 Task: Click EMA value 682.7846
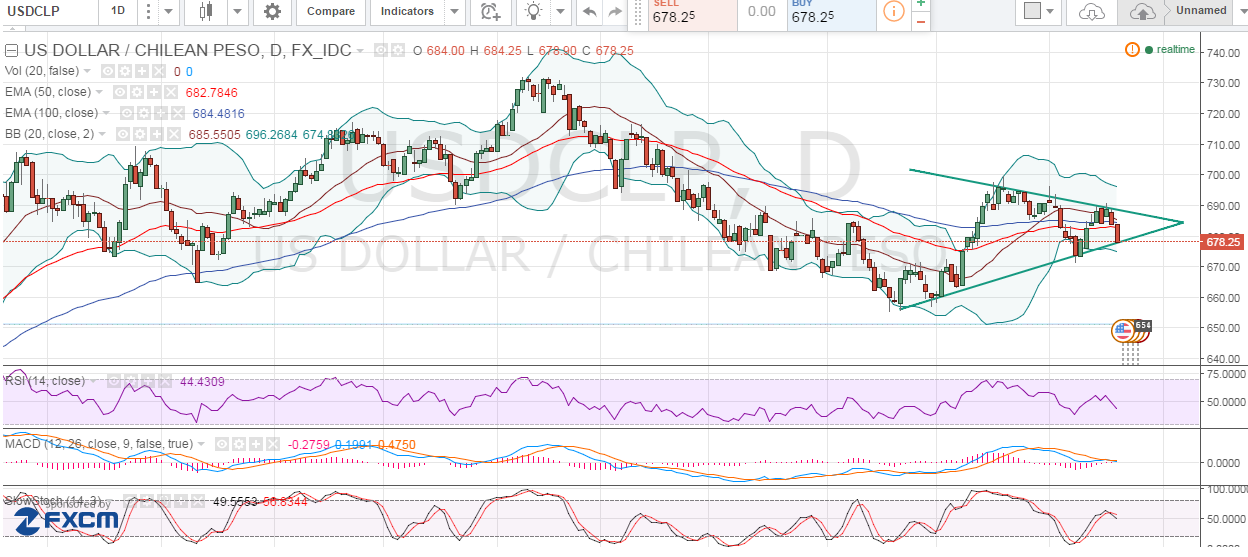click(x=211, y=92)
